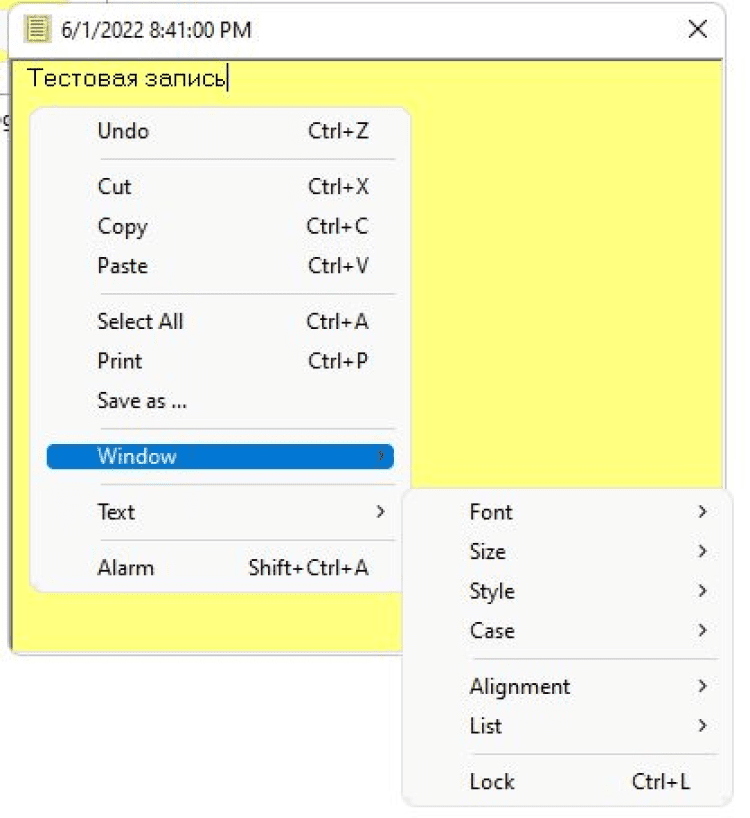Close the sticky note window

click(698, 29)
